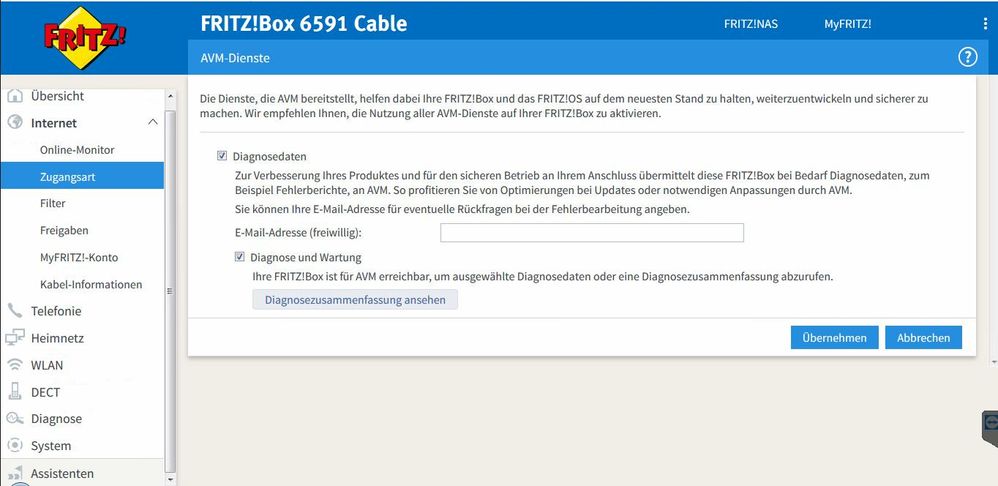
Task: Open MyFRITZ! link in header
Action: (848, 24)
